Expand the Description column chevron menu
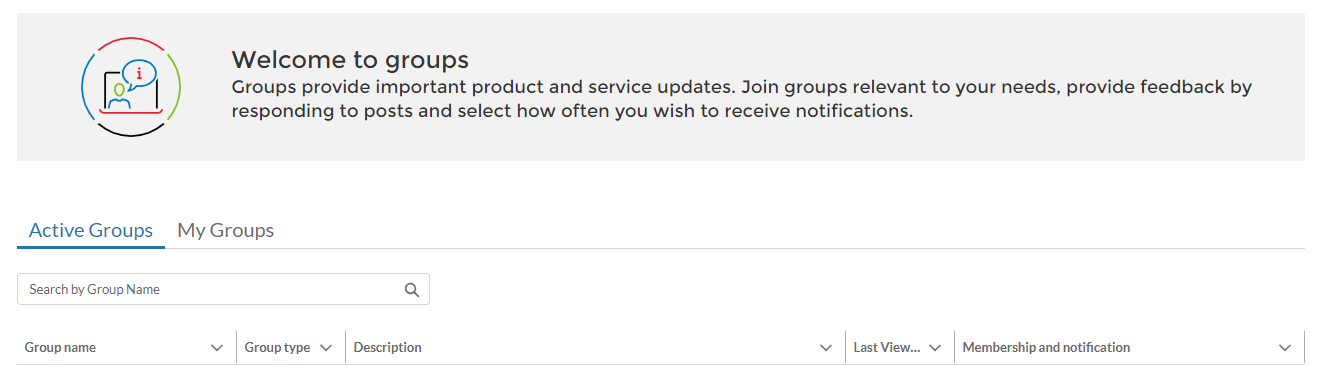 (x=826, y=348)
